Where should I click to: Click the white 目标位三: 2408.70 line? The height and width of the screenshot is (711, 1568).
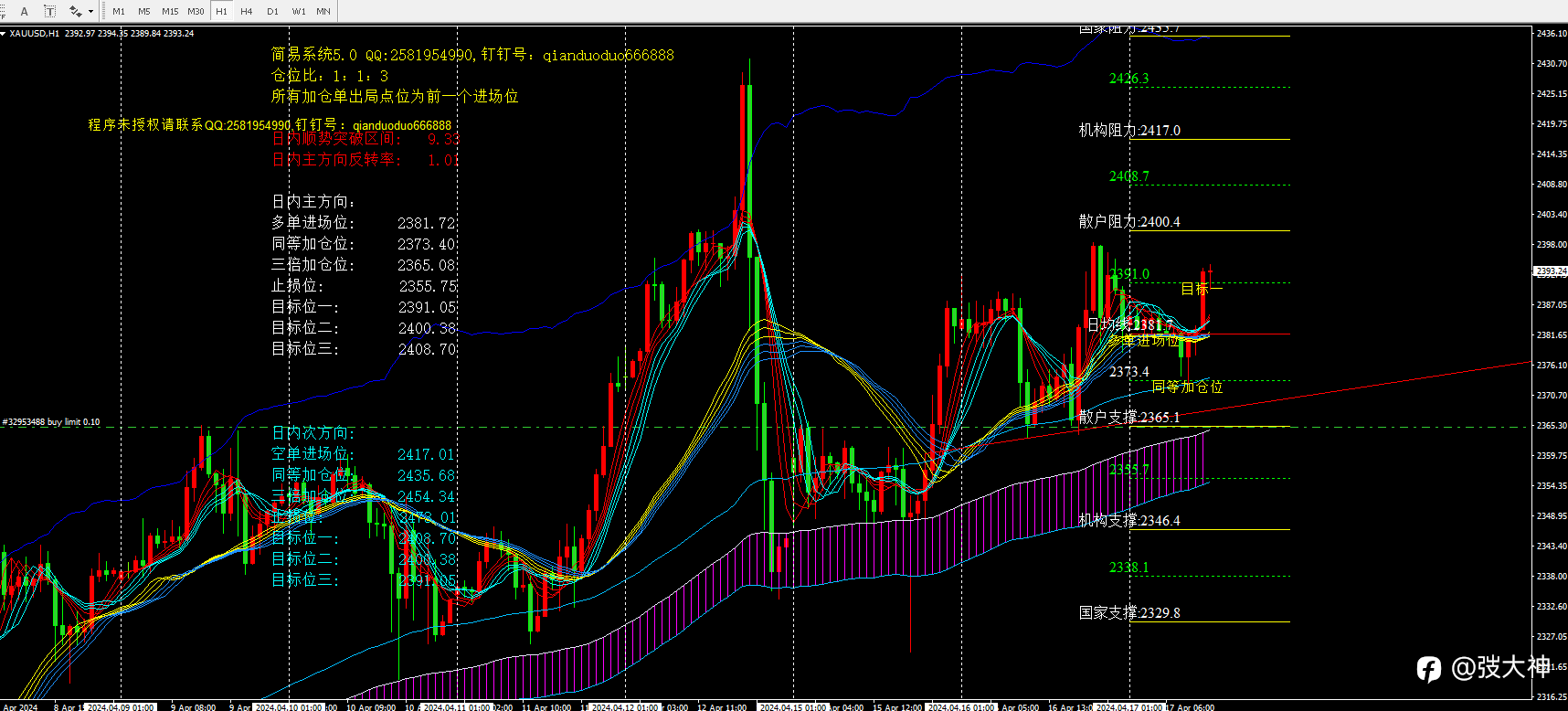click(364, 349)
